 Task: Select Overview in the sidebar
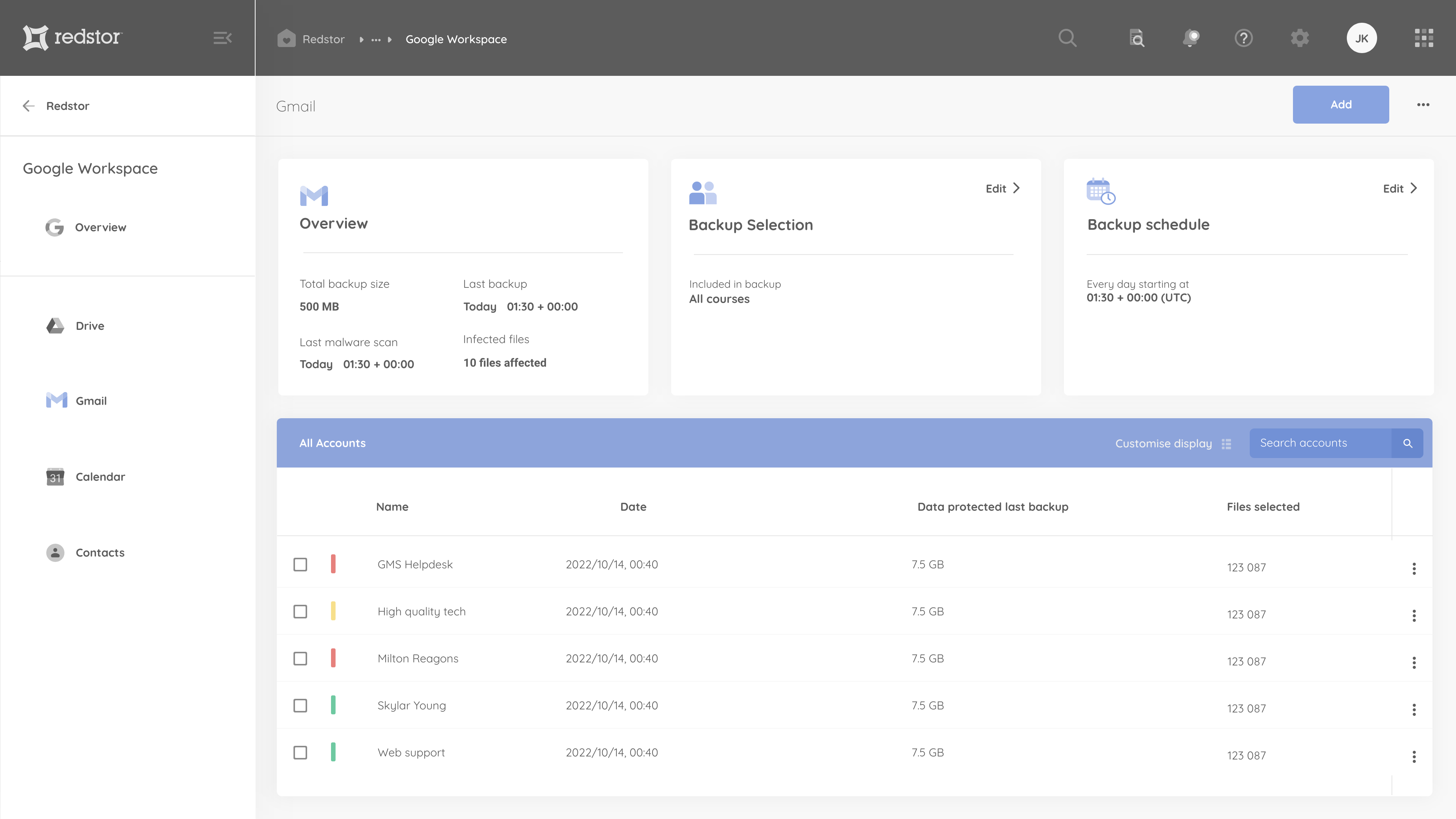(x=100, y=227)
